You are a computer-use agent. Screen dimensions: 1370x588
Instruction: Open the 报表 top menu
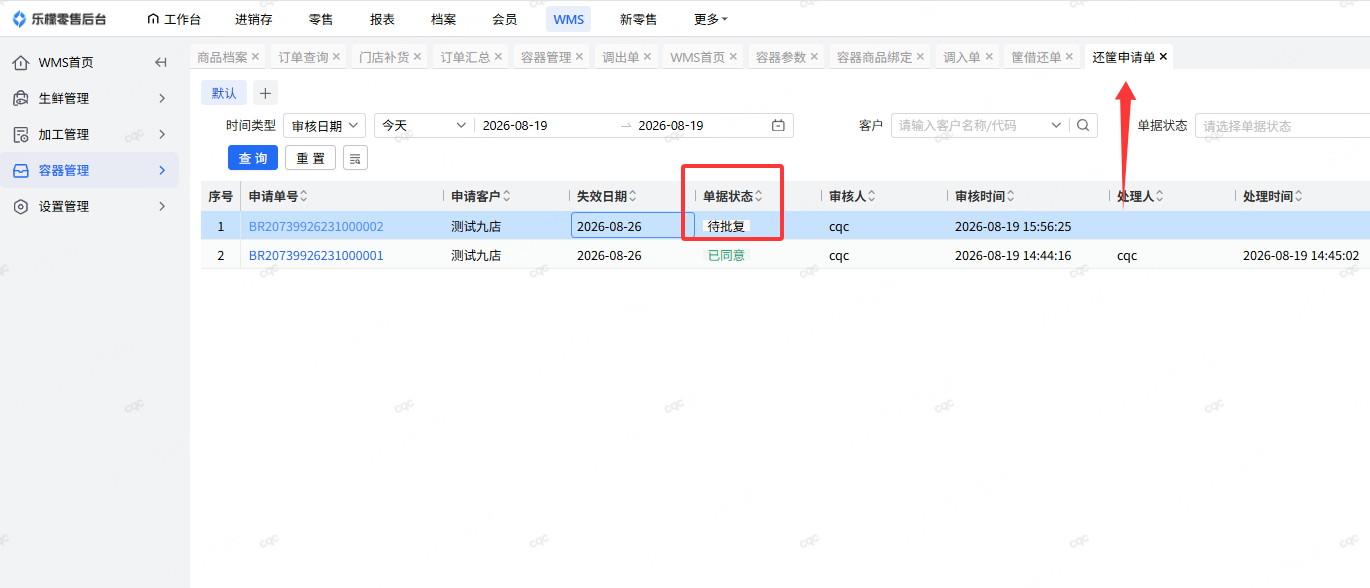click(382, 19)
